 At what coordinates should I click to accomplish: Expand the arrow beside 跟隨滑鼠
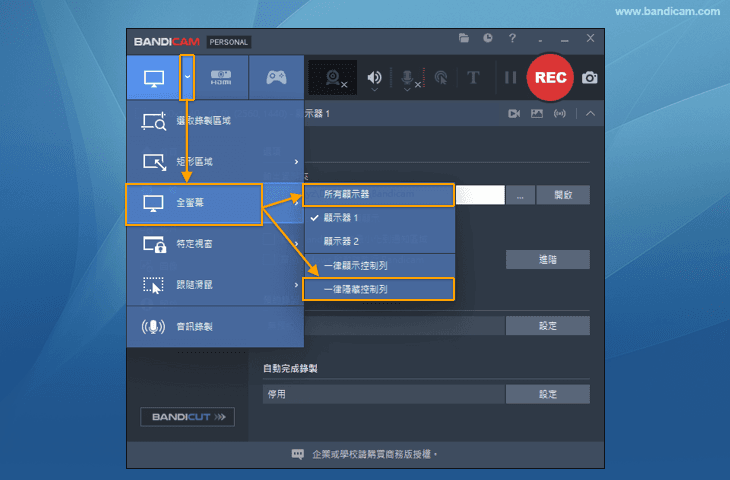296,284
